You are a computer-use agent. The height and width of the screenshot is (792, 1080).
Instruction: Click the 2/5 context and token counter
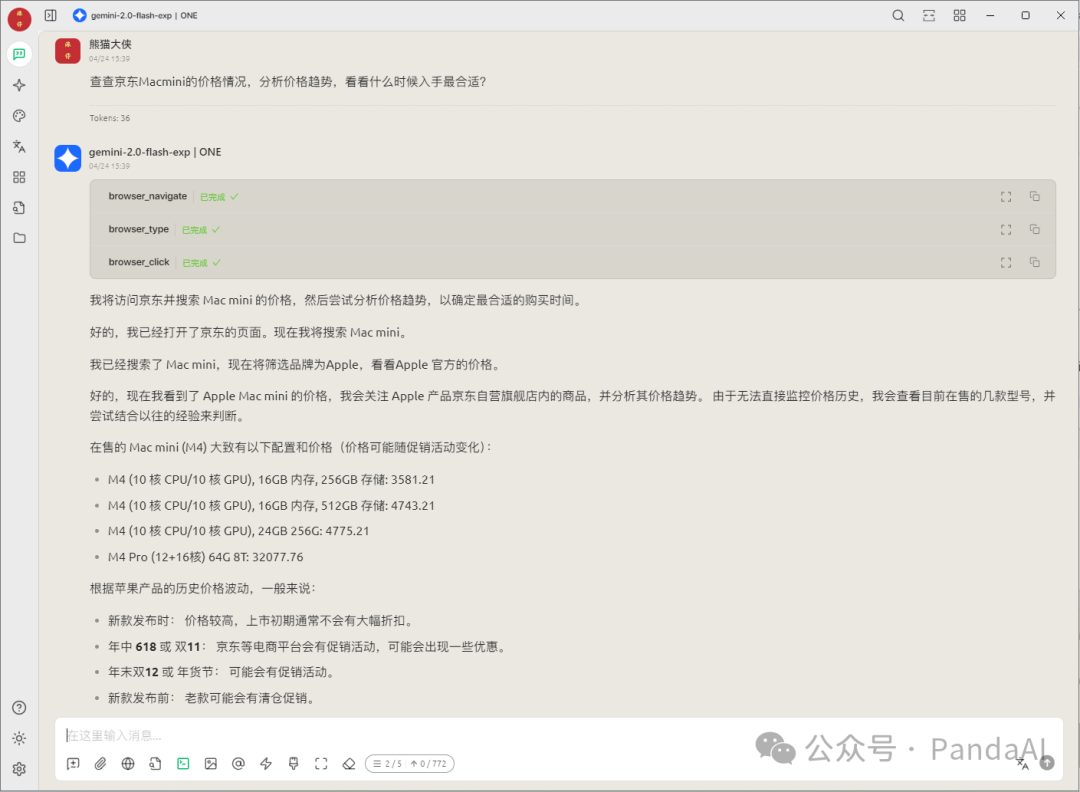click(409, 764)
